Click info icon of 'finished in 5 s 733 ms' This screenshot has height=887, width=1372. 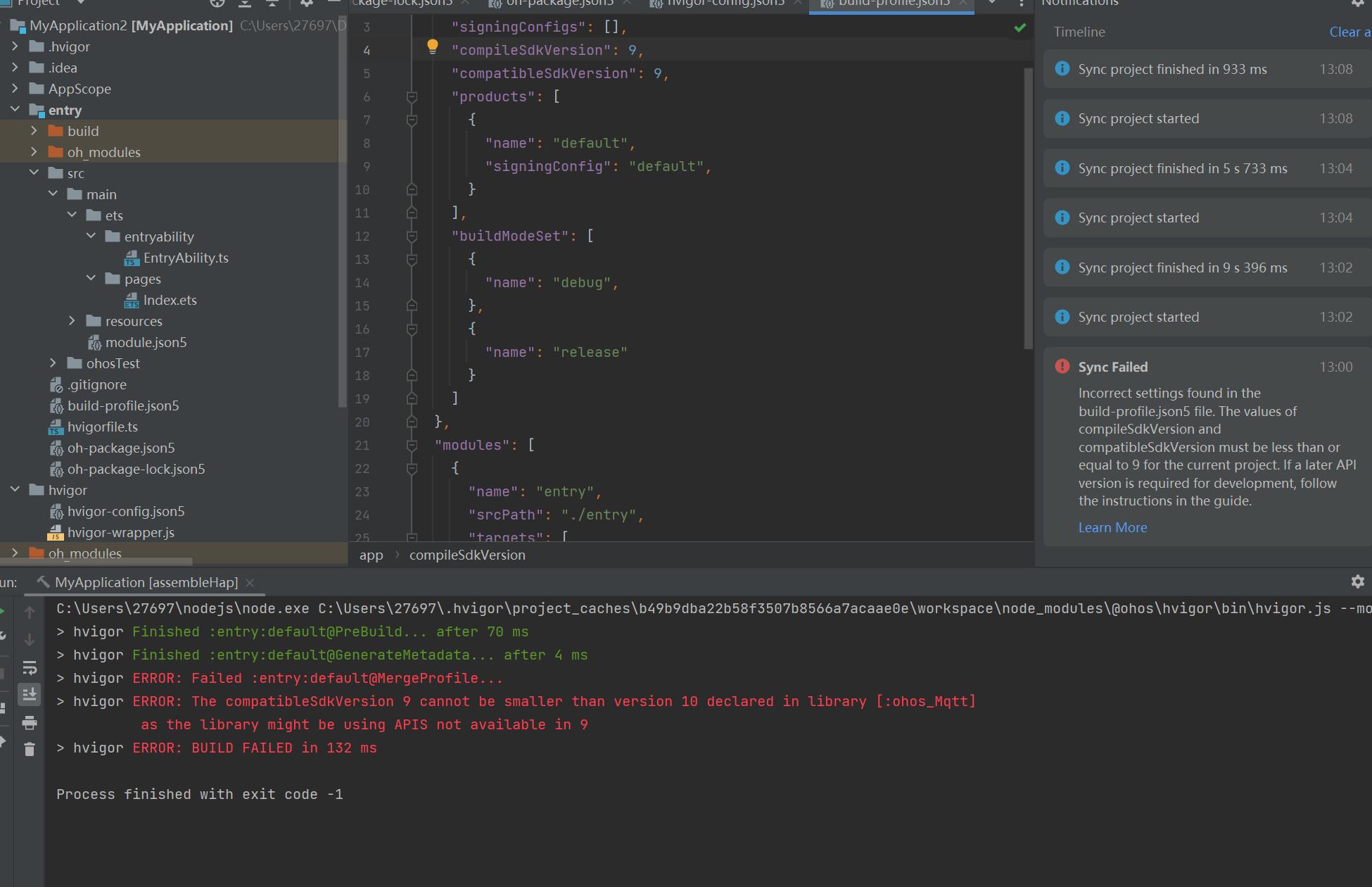tap(1062, 168)
